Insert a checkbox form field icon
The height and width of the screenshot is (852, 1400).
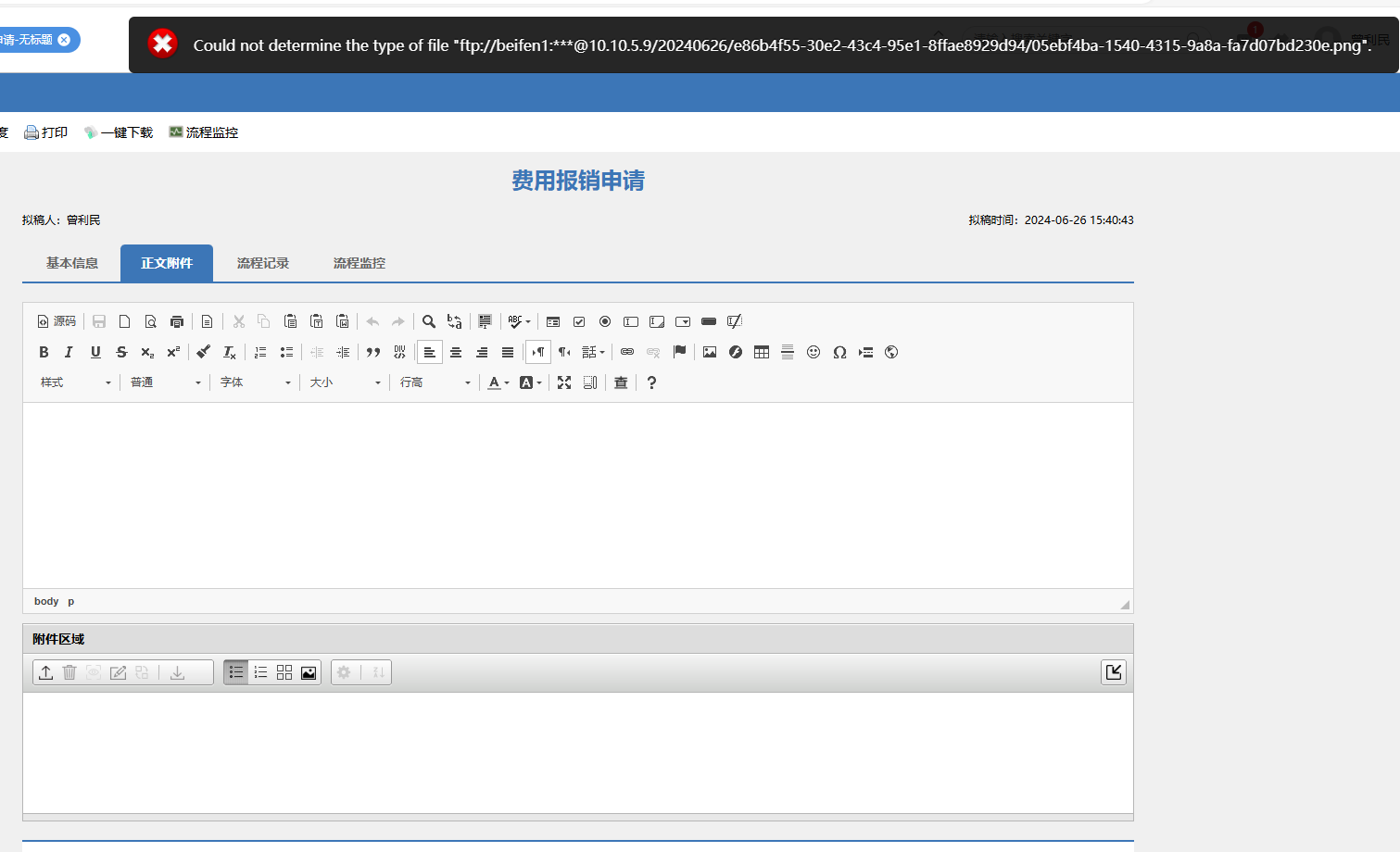point(579,321)
